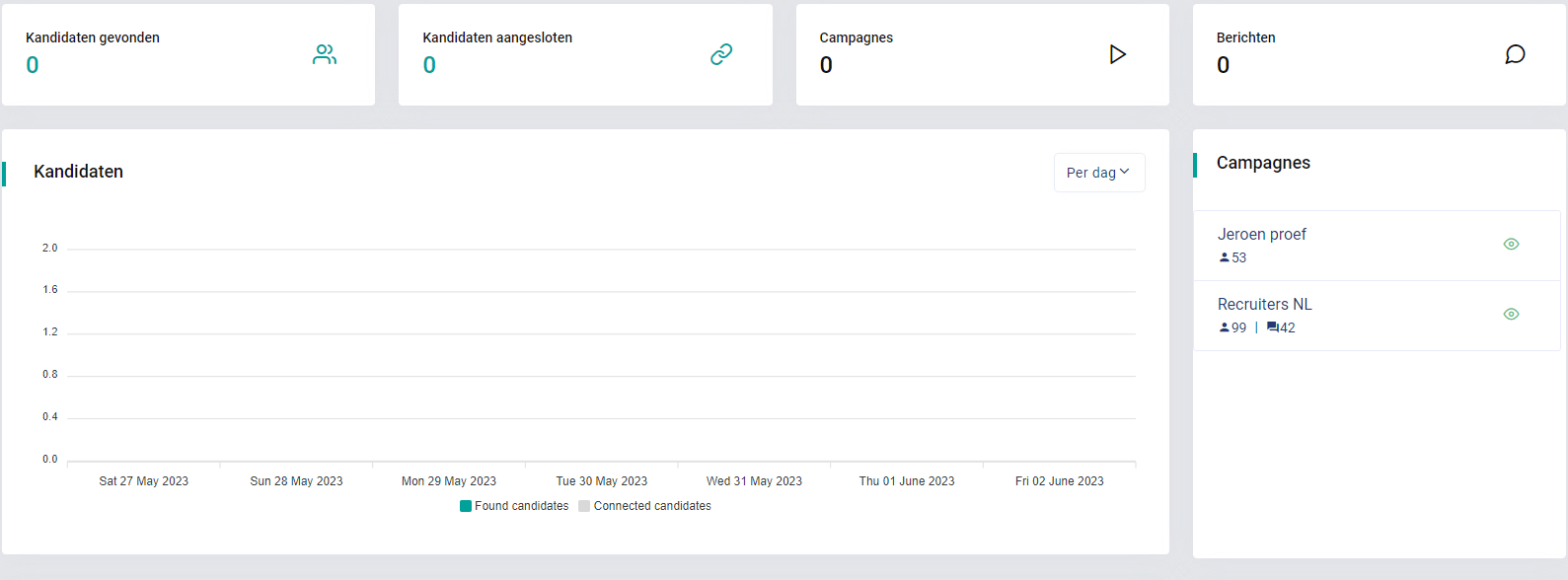This screenshot has width=1568, height=580.
Task: Click the chain link icon in Kandidaten aangesloten
Action: pos(721,54)
